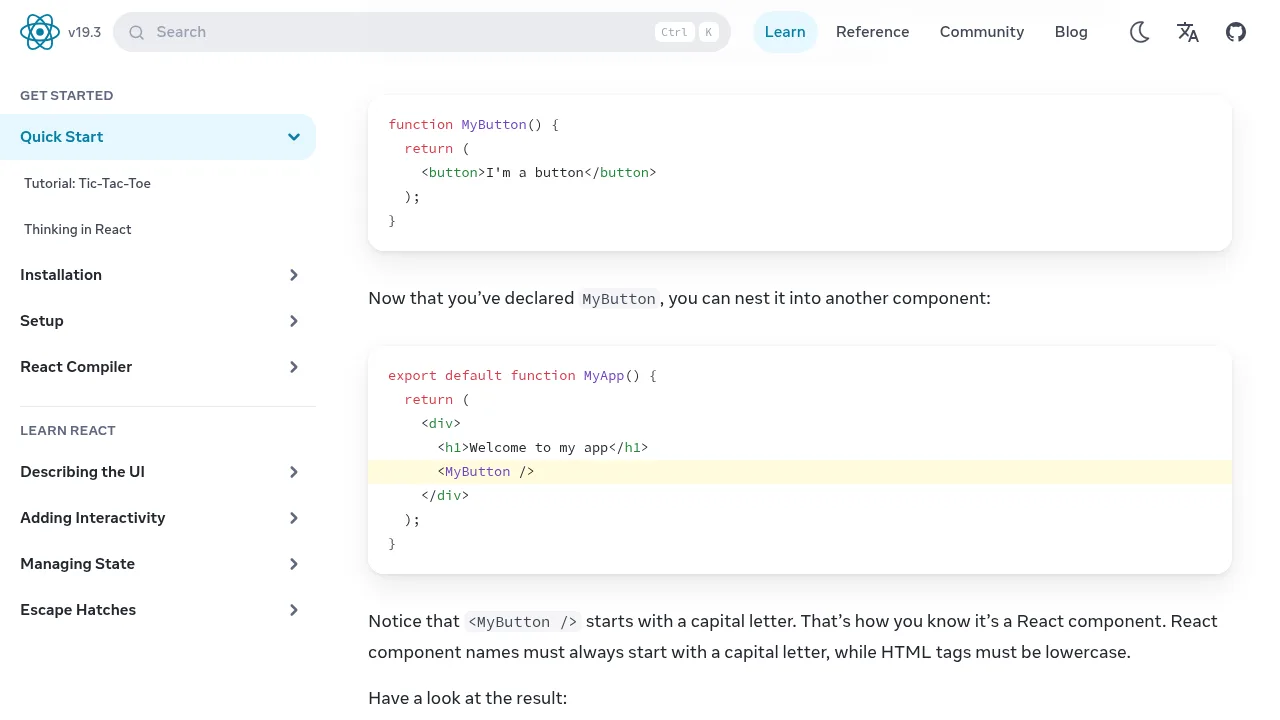
Task: Click the React logo home icon
Action: click(x=40, y=32)
